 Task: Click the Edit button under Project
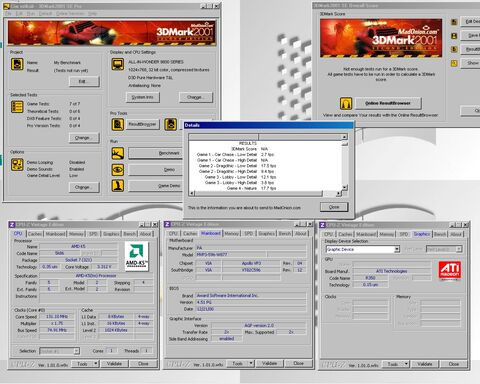[84, 81]
